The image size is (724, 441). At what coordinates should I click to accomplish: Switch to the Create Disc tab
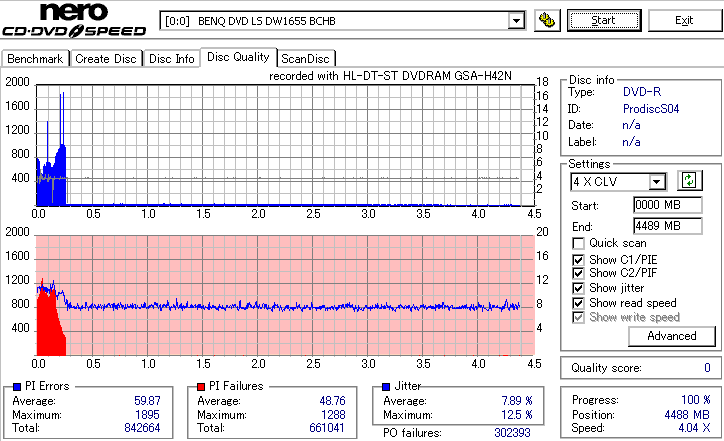[x=106, y=59]
